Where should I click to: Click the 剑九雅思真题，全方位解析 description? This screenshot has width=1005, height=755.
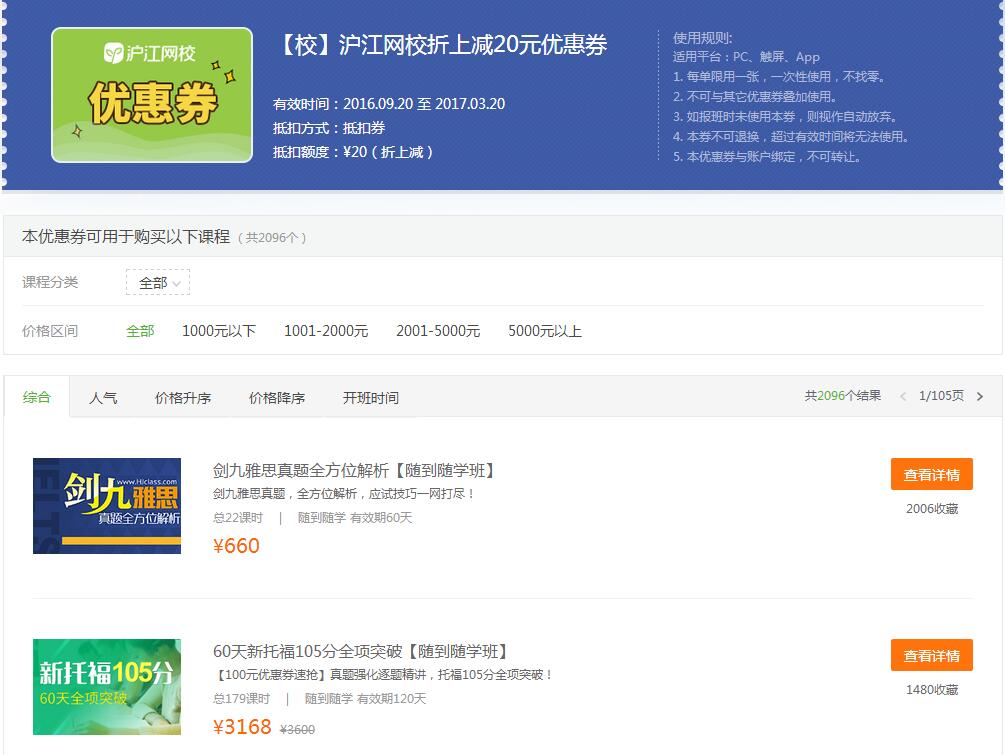click(x=344, y=494)
